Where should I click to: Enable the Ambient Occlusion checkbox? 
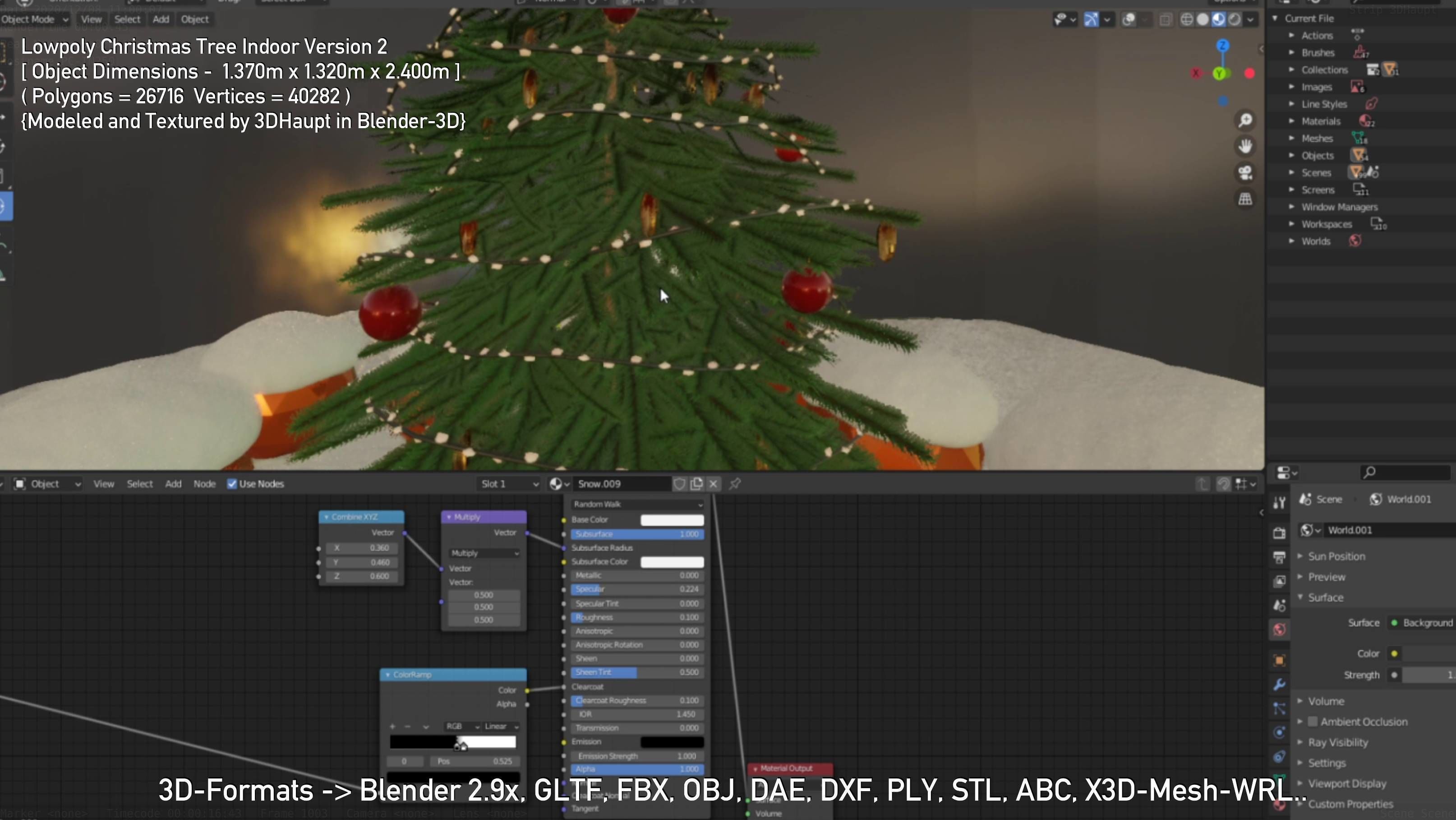click(x=1313, y=722)
